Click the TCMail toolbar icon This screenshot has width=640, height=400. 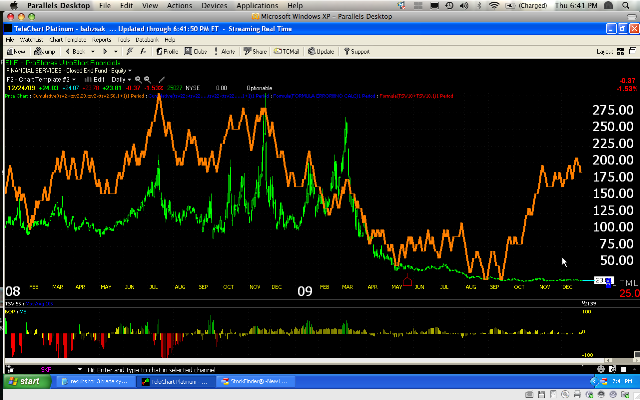click(287, 51)
